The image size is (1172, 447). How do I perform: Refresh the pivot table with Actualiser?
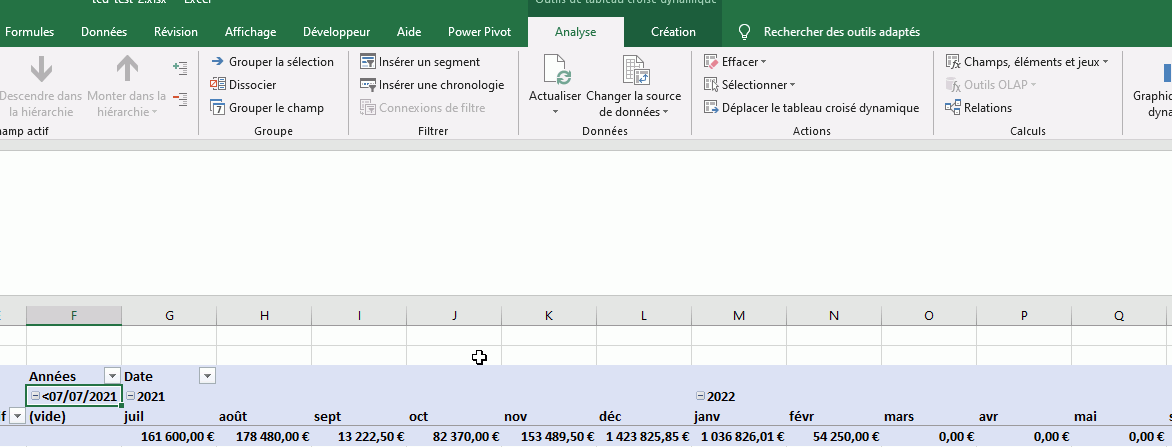coord(555,72)
